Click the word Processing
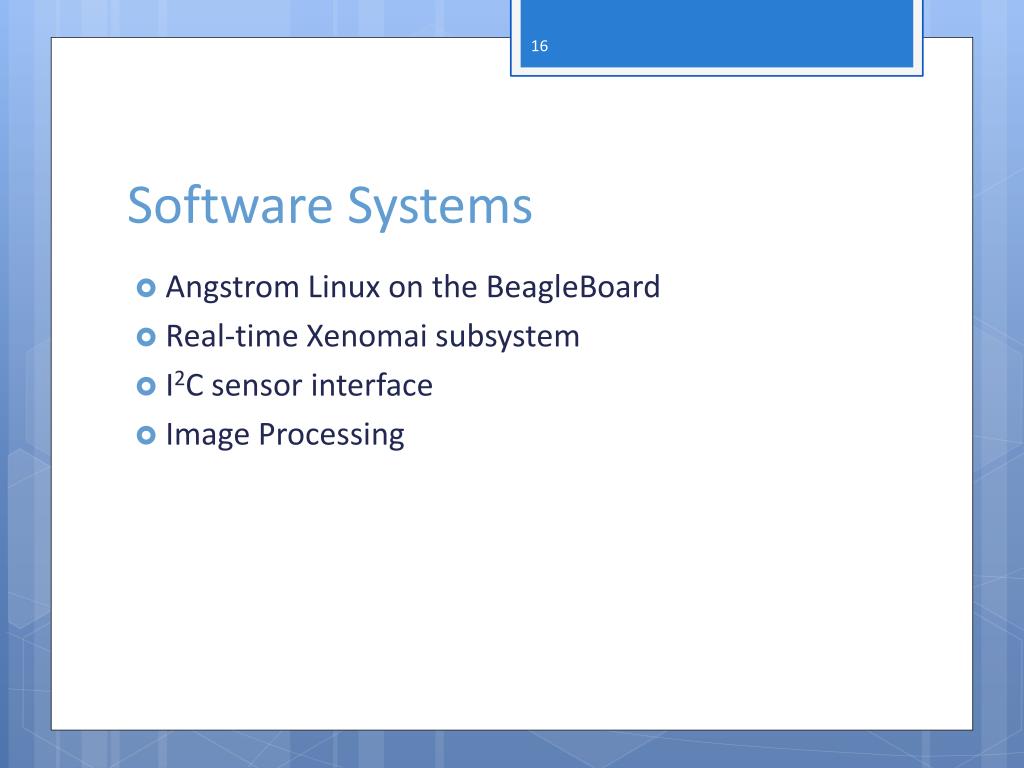This screenshot has height=768, width=1024. point(332,435)
